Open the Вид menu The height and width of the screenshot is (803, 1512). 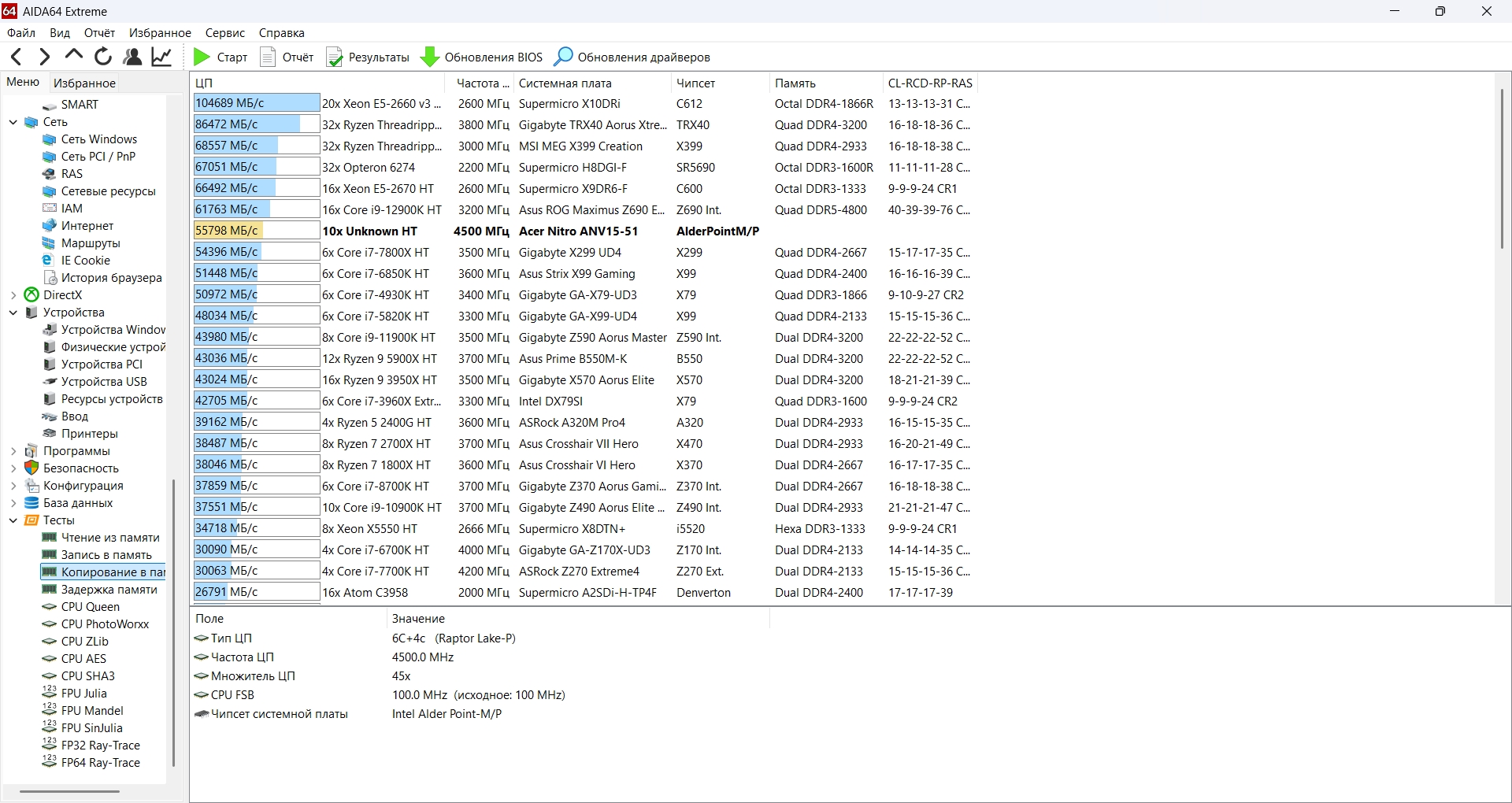click(60, 33)
